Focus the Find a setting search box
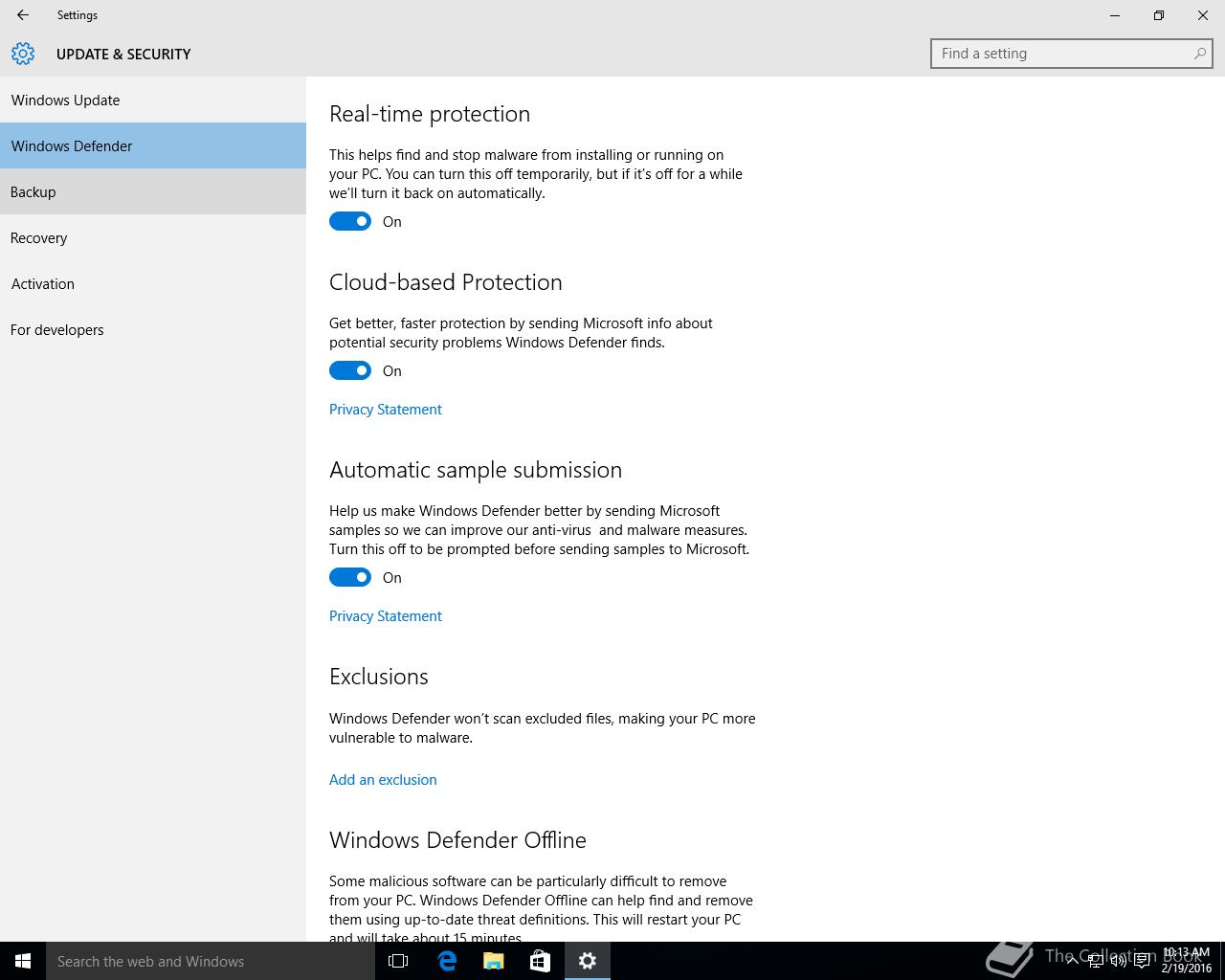 (x=1072, y=54)
